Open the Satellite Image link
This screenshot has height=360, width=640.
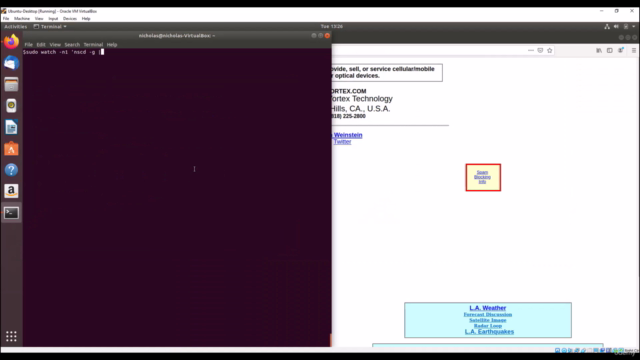487,320
